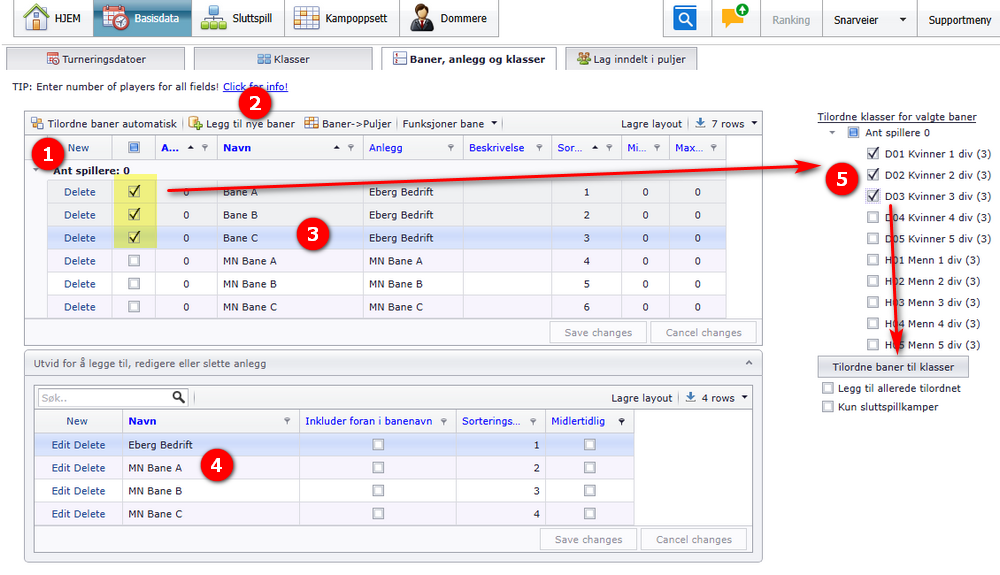This screenshot has height=575, width=1000.
Task: Enable Legg til allerede tilordnet option
Action: tap(828, 388)
